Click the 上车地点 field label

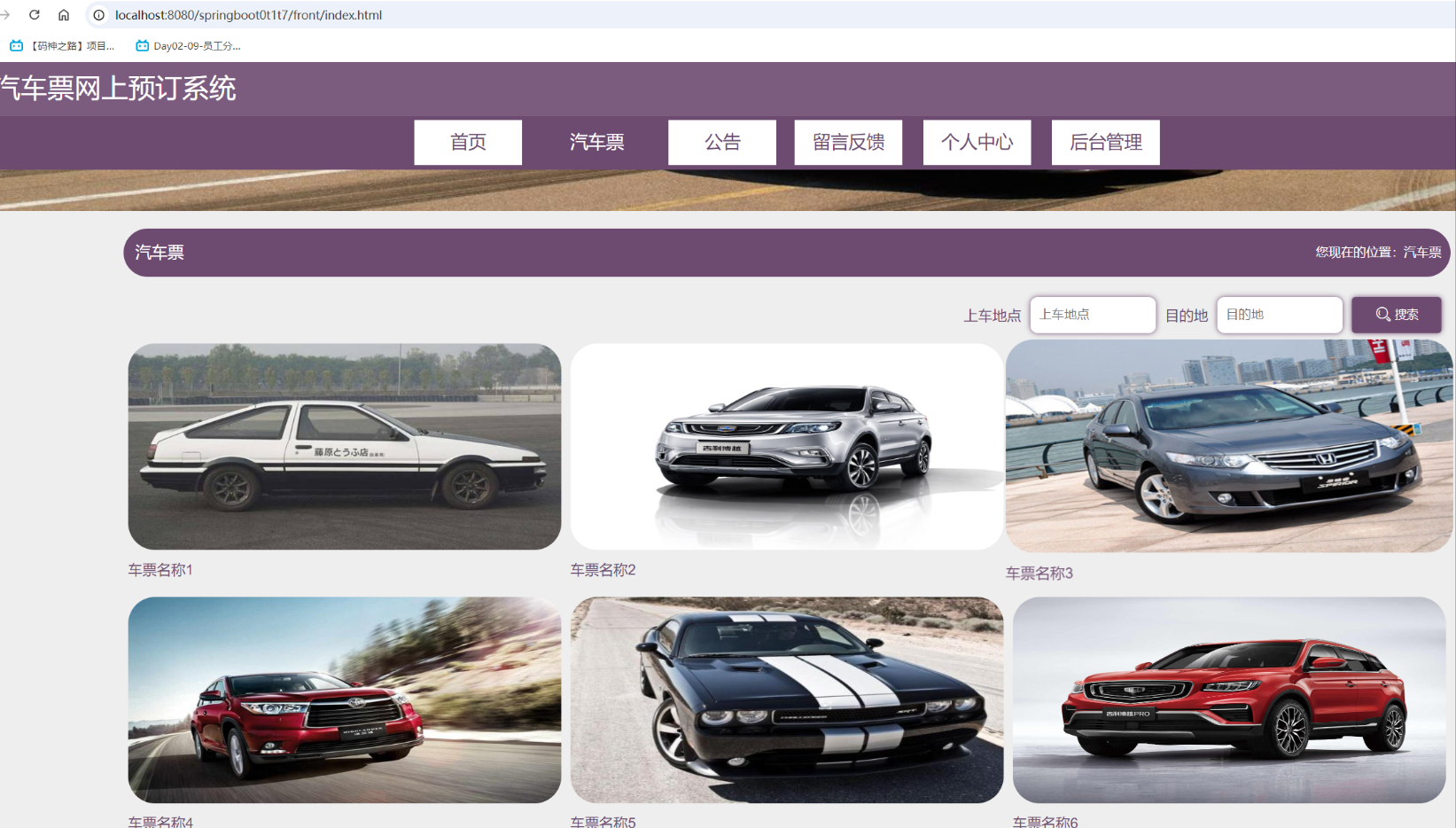(993, 316)
